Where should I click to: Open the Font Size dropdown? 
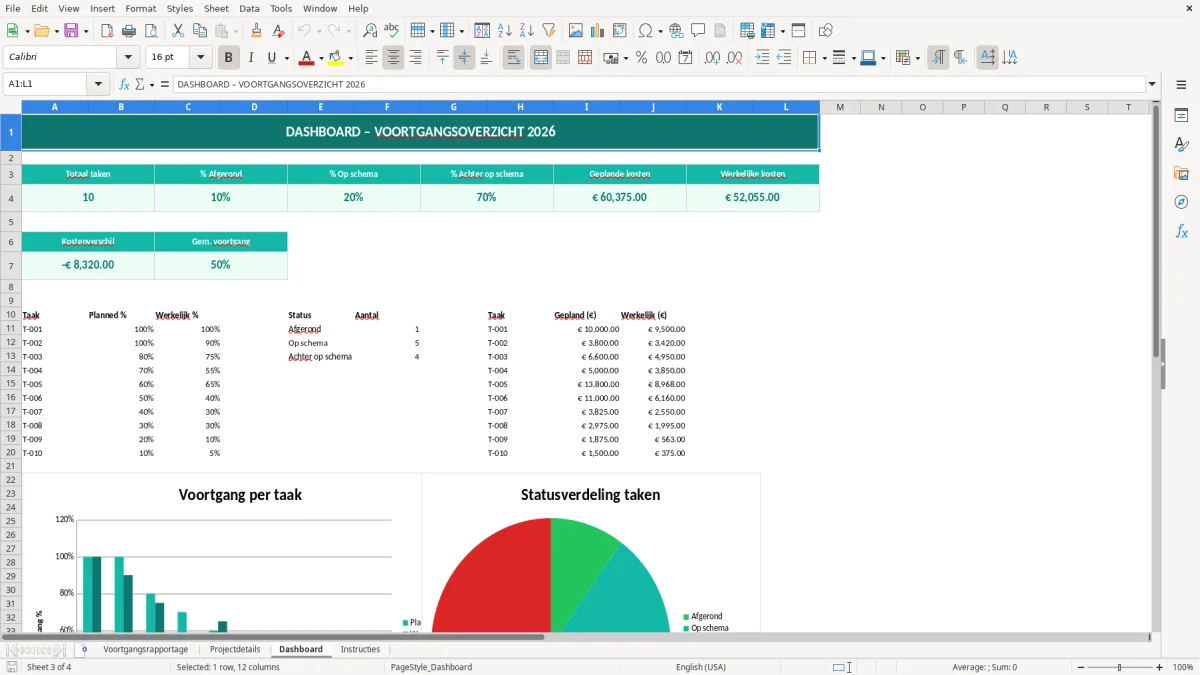(201, 58)
